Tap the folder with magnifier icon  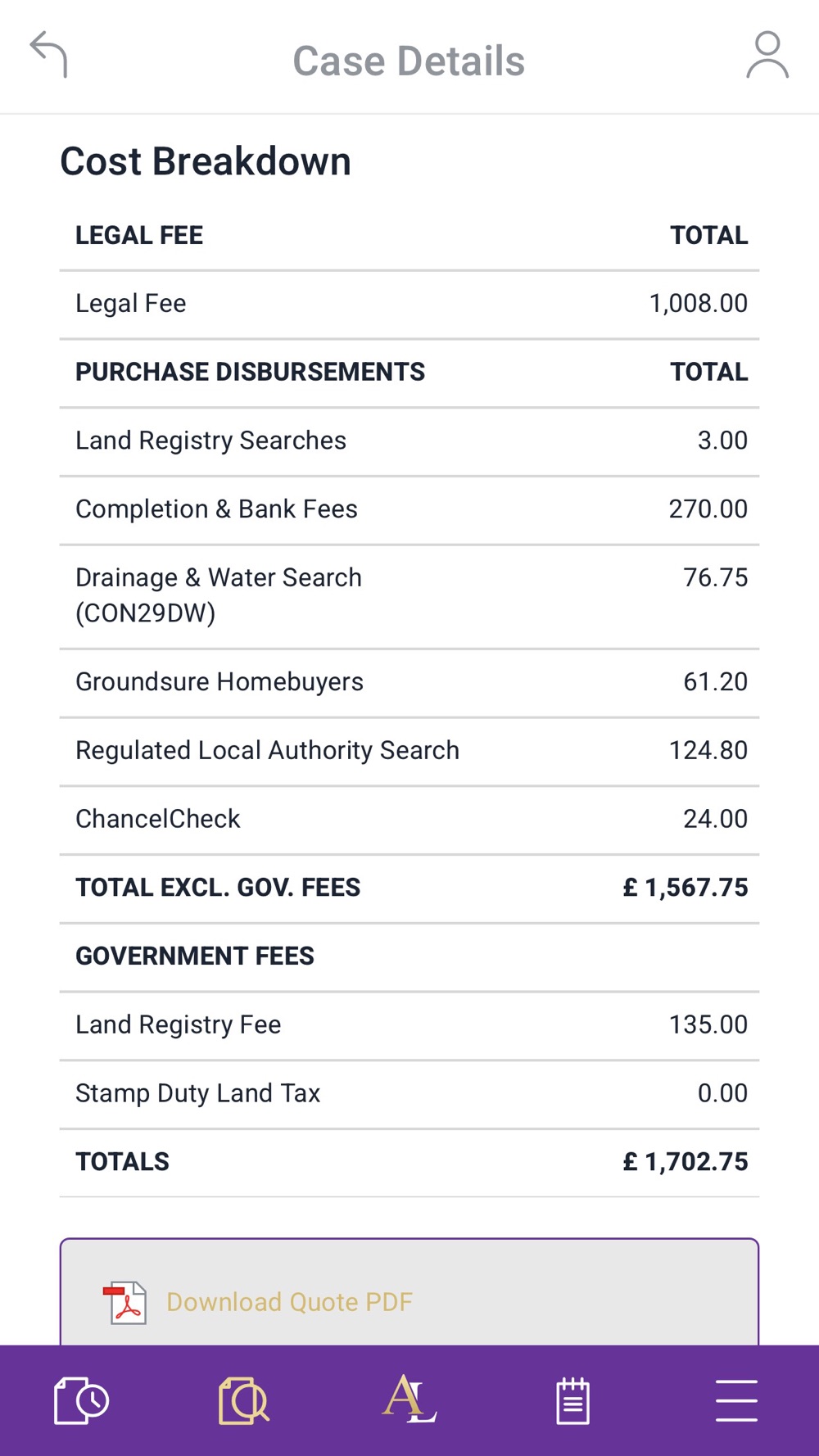pos(244,1400)
